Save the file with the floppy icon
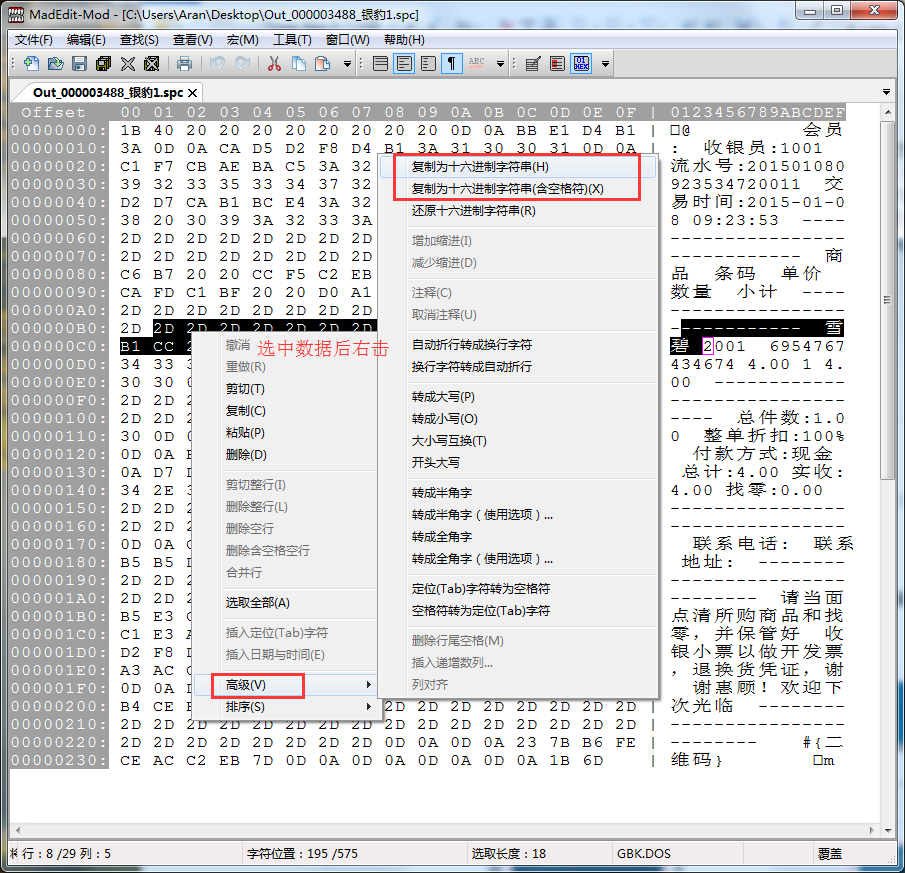The image size is (905, 873). click(80, 63)
